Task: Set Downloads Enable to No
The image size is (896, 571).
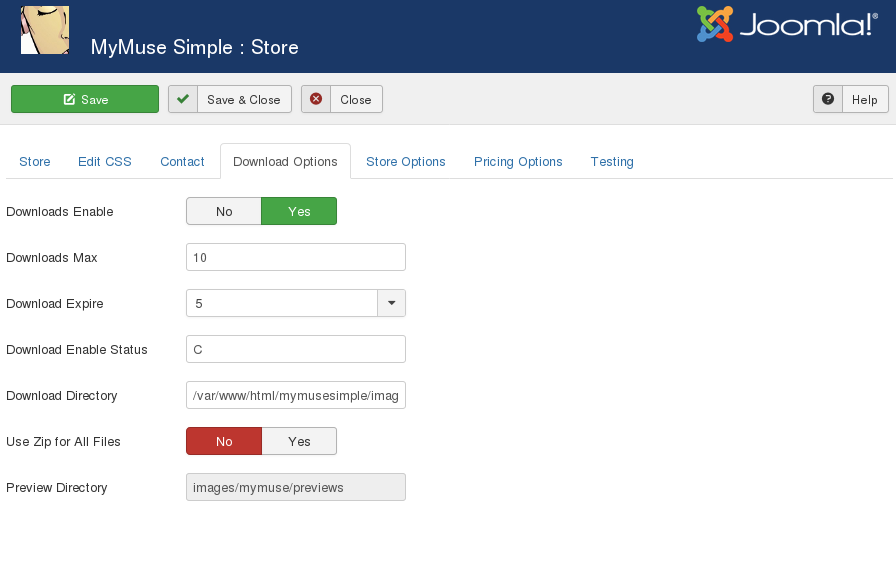Action: click(x=224, y=211)
